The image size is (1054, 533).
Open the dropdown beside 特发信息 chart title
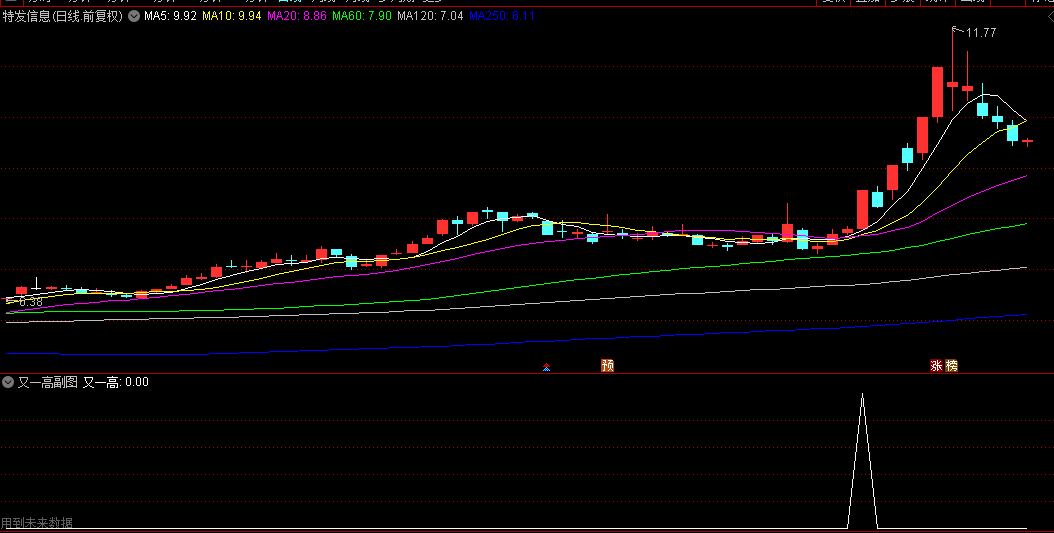[x=134, y=16]
